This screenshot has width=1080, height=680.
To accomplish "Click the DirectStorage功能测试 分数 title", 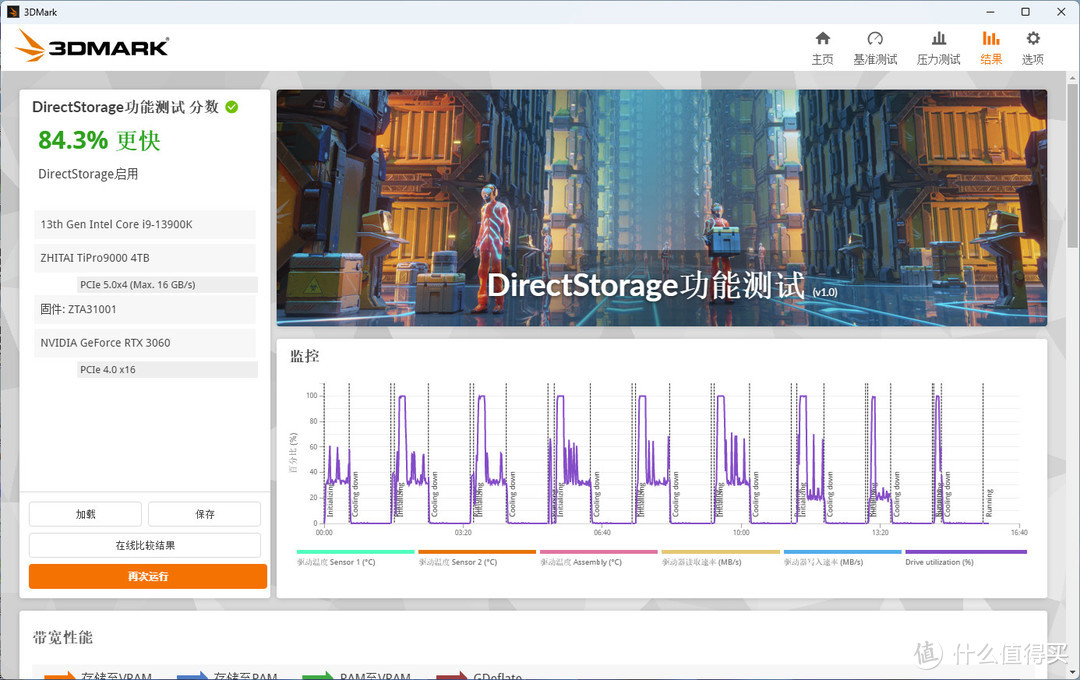I will [125, 107].
